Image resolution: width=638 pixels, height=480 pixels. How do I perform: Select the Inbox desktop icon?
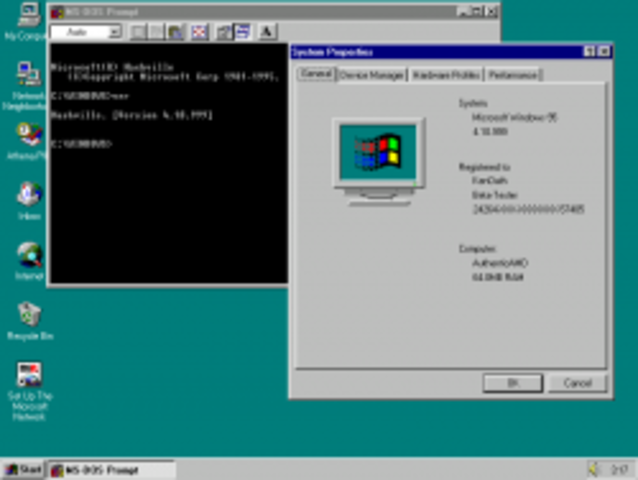point(29,201)
